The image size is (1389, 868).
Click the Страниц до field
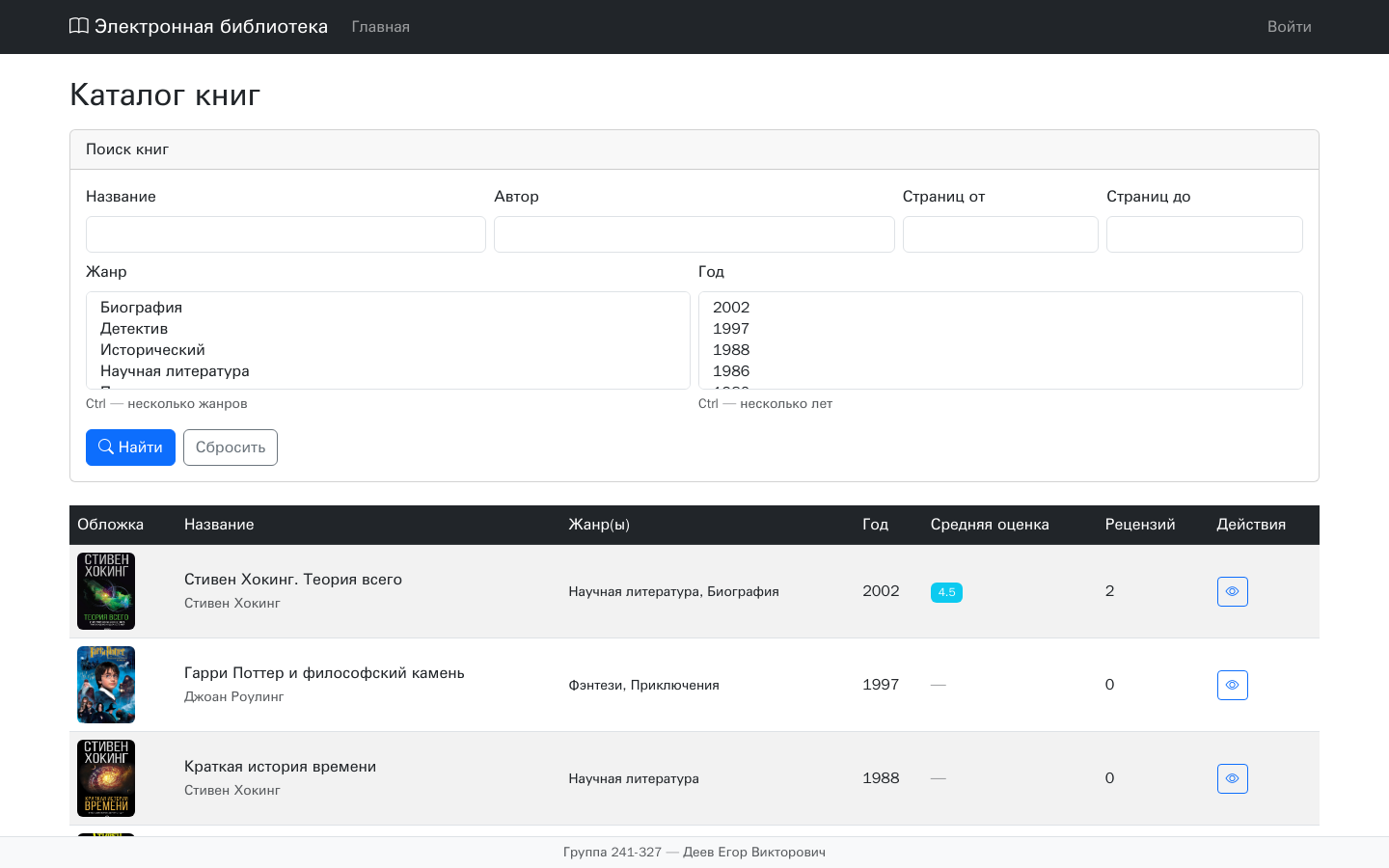(x=1205, y=234)
